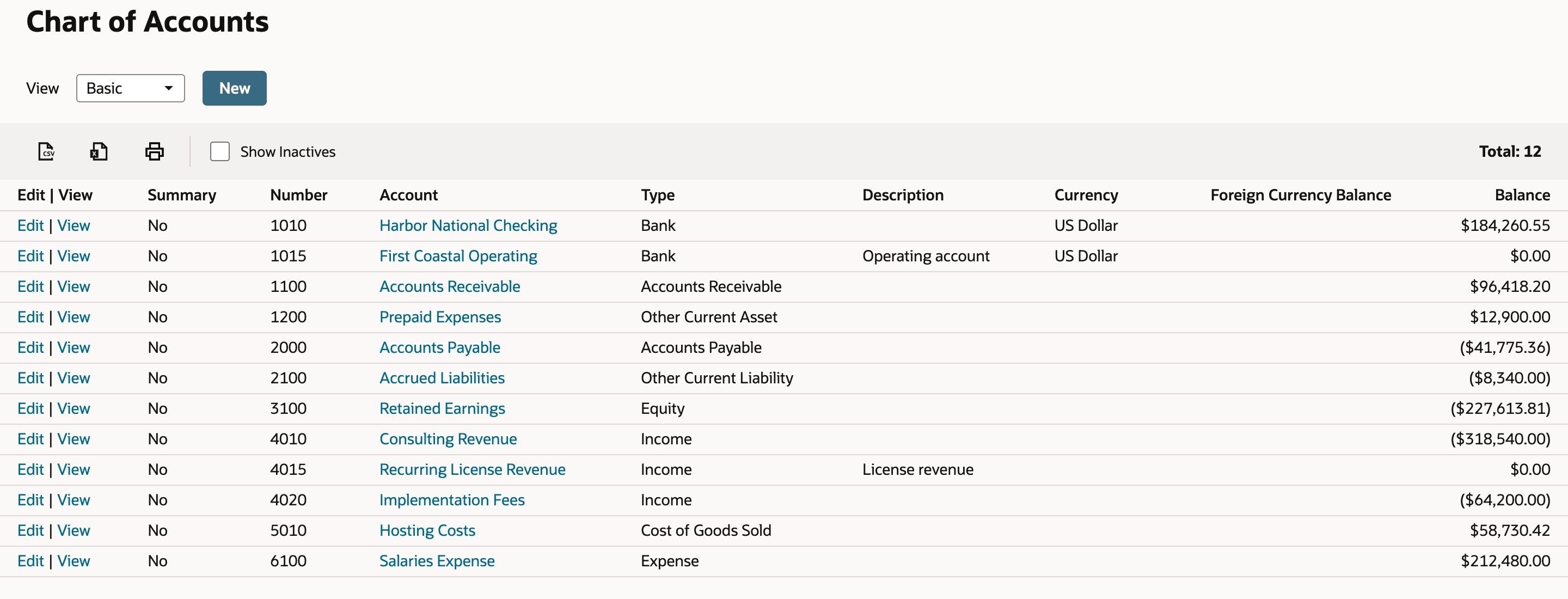The height and width of the screenshot is (599, 1568).
Task: Print the chart of accounts
Action: [155, 151]
